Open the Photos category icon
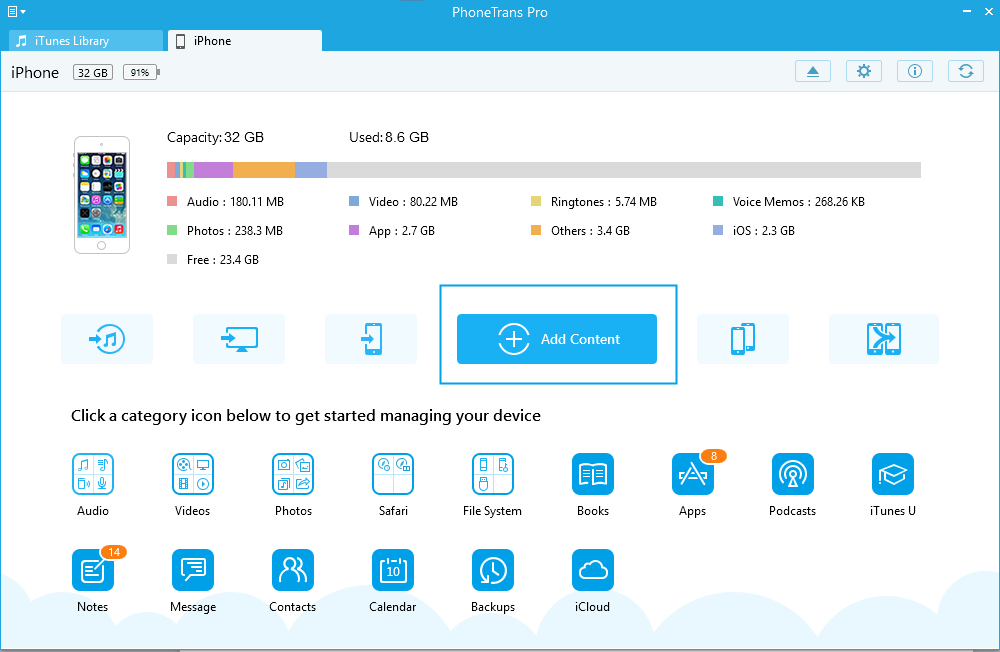 coord(293,474)
